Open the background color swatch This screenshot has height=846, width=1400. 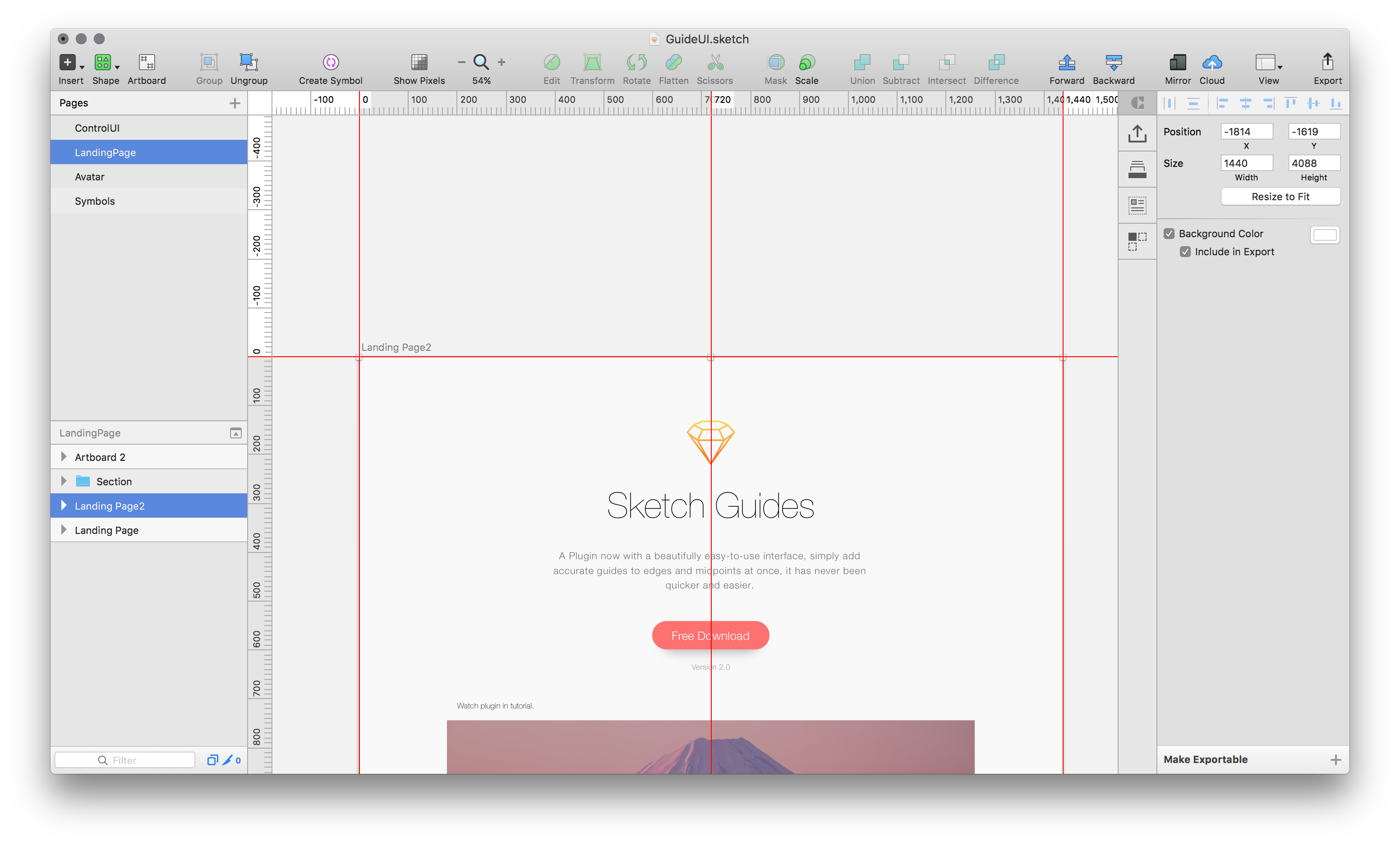[1324, 235]
